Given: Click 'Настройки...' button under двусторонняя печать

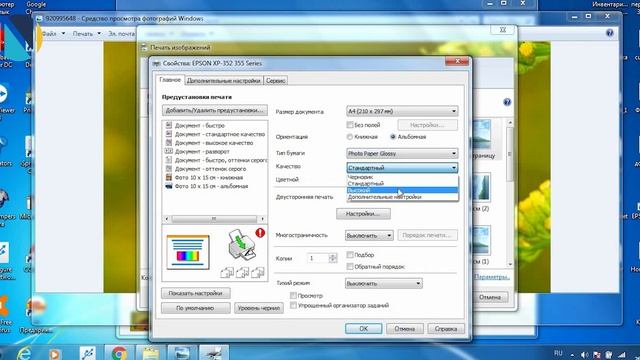Looking at the screenshot, I should 363,214.
